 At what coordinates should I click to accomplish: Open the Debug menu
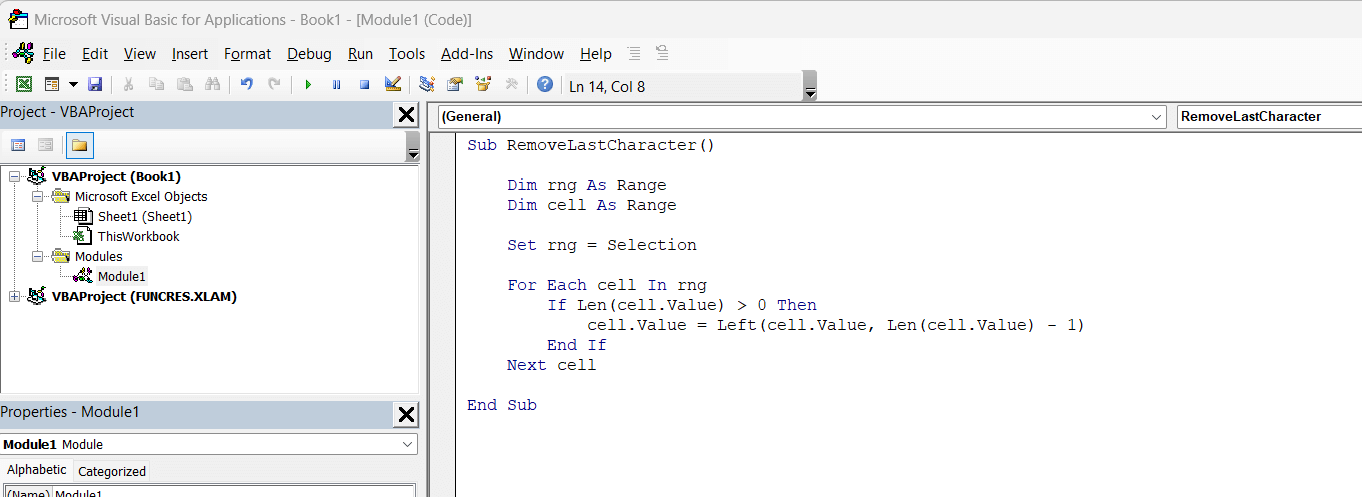click(309, 54)
